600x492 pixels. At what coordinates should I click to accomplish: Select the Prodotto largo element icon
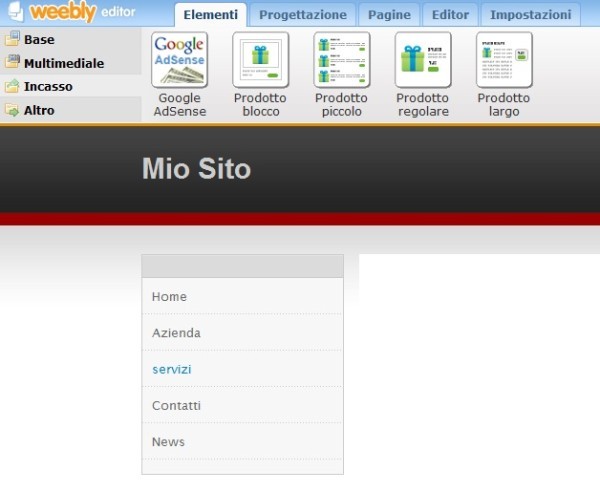click(x=504, y=60)
